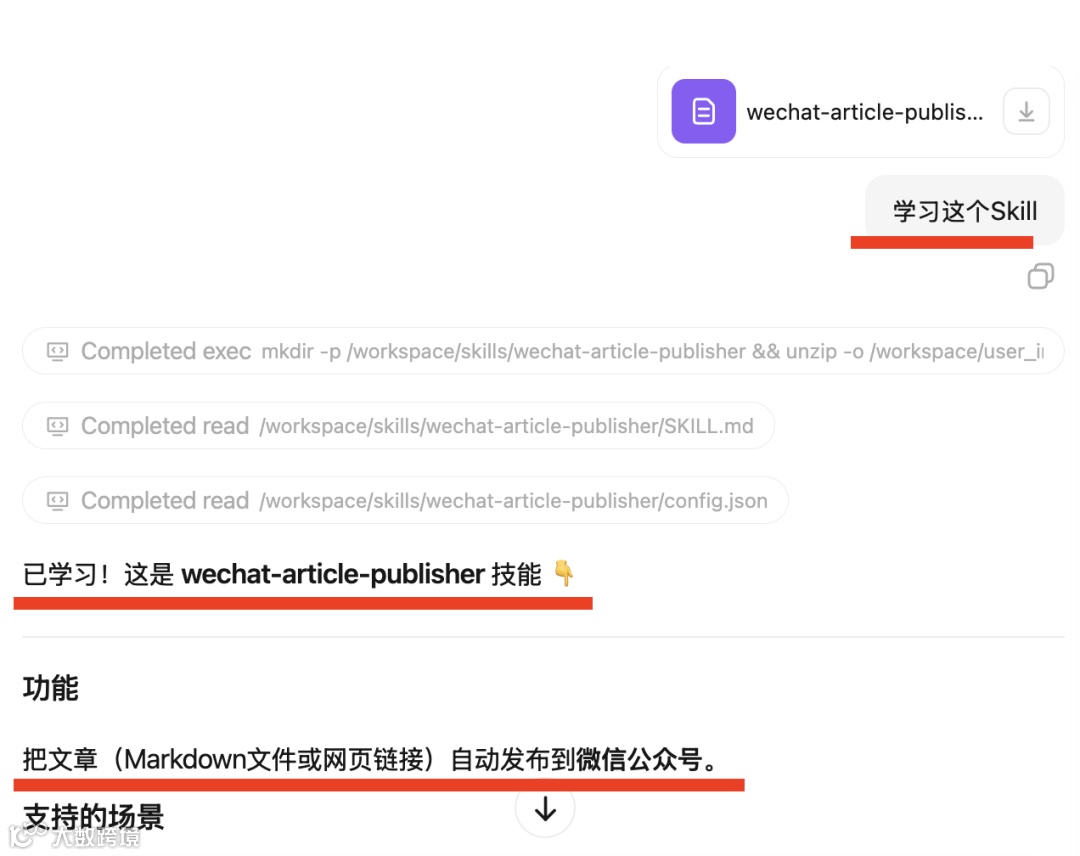Click the SKILL.md file path text

pyautogui.click(x=506, y=426)
